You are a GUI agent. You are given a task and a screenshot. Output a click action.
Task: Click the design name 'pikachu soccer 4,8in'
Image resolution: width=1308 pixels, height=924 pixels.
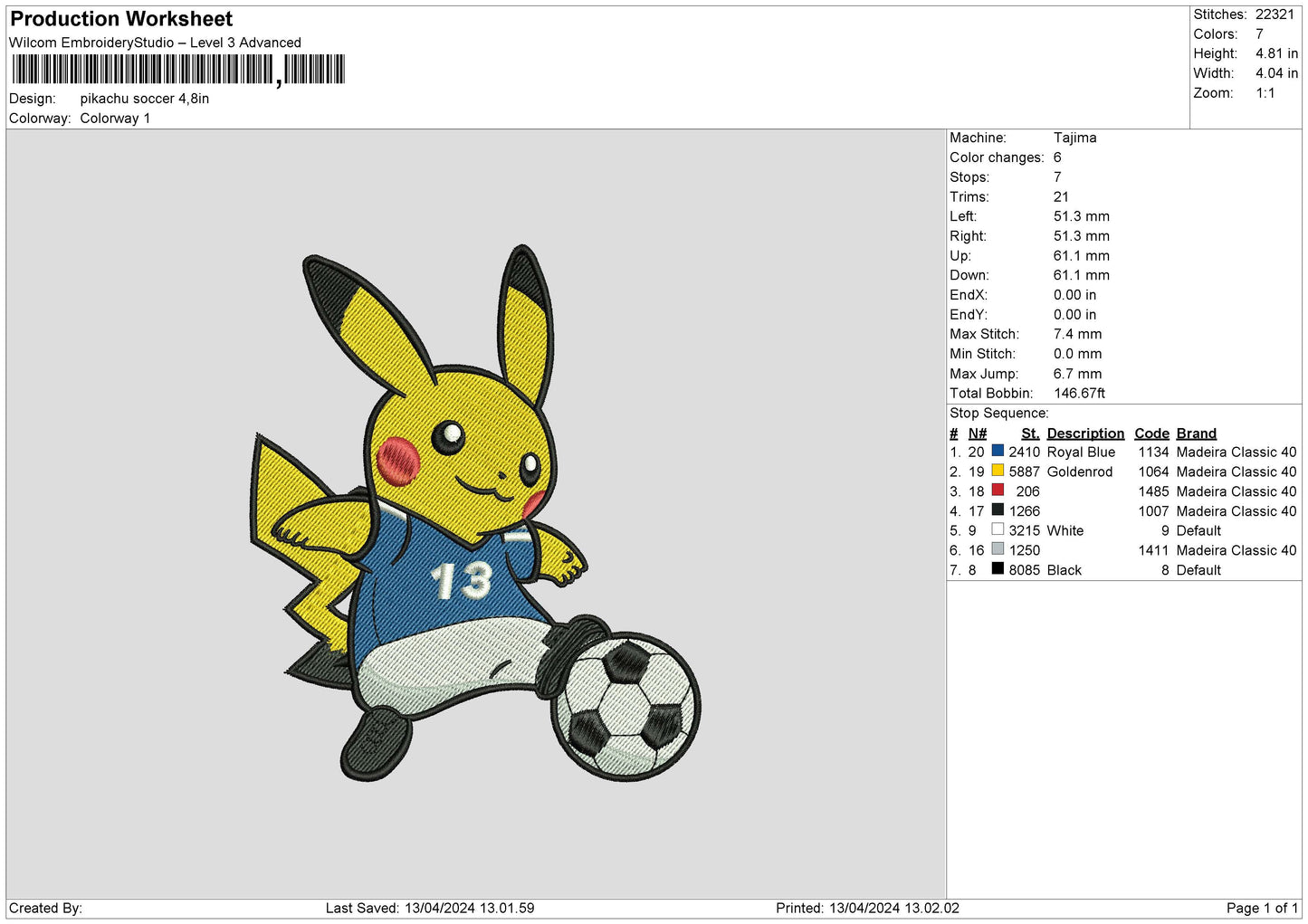point(145,99)
